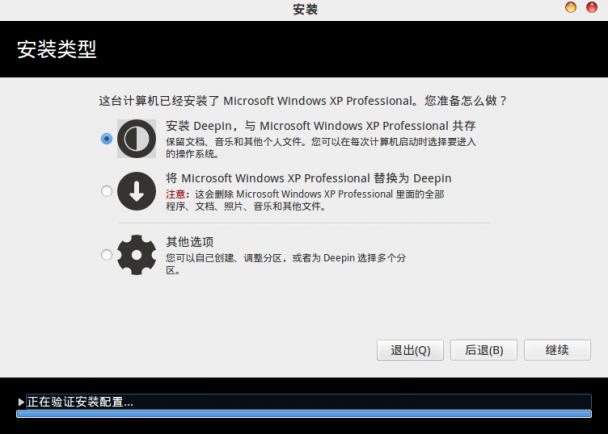This screenshot has height=434, width=608.
Task: Select the 其他选项 radio button
Action: click(106, 255)
